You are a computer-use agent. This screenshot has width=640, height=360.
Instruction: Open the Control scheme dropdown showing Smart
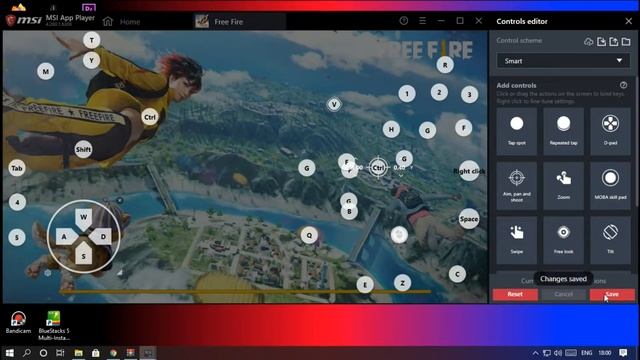(x=563, y=61)
